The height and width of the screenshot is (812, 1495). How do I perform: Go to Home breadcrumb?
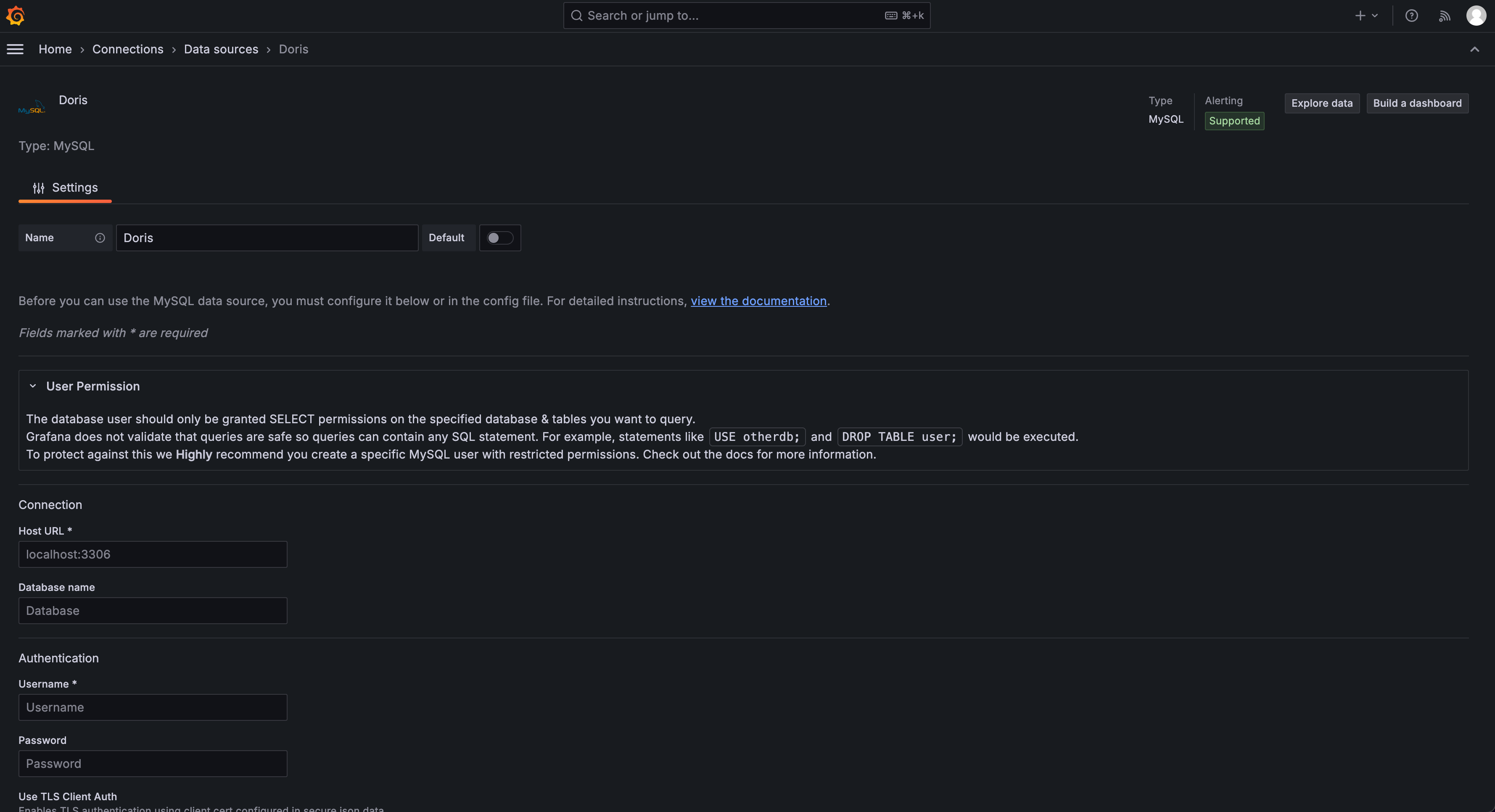pos(55,49)
